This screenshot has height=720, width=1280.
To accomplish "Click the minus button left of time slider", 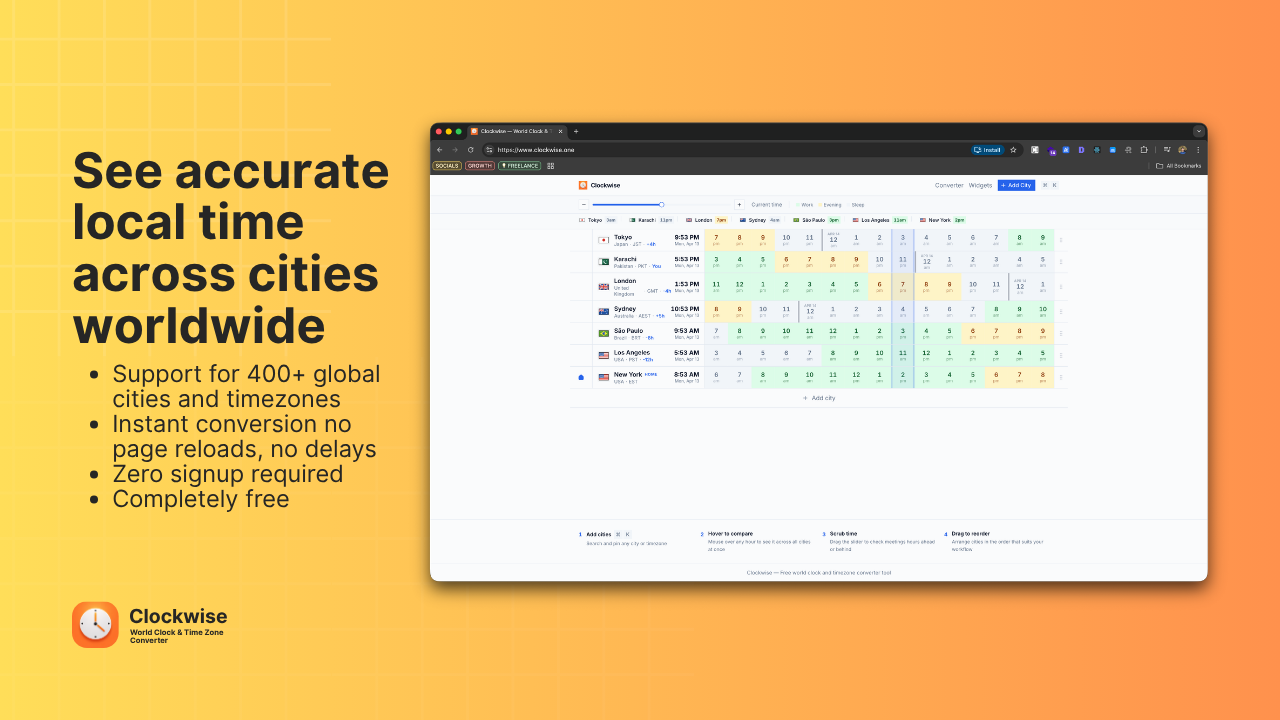I will [584, 204].
